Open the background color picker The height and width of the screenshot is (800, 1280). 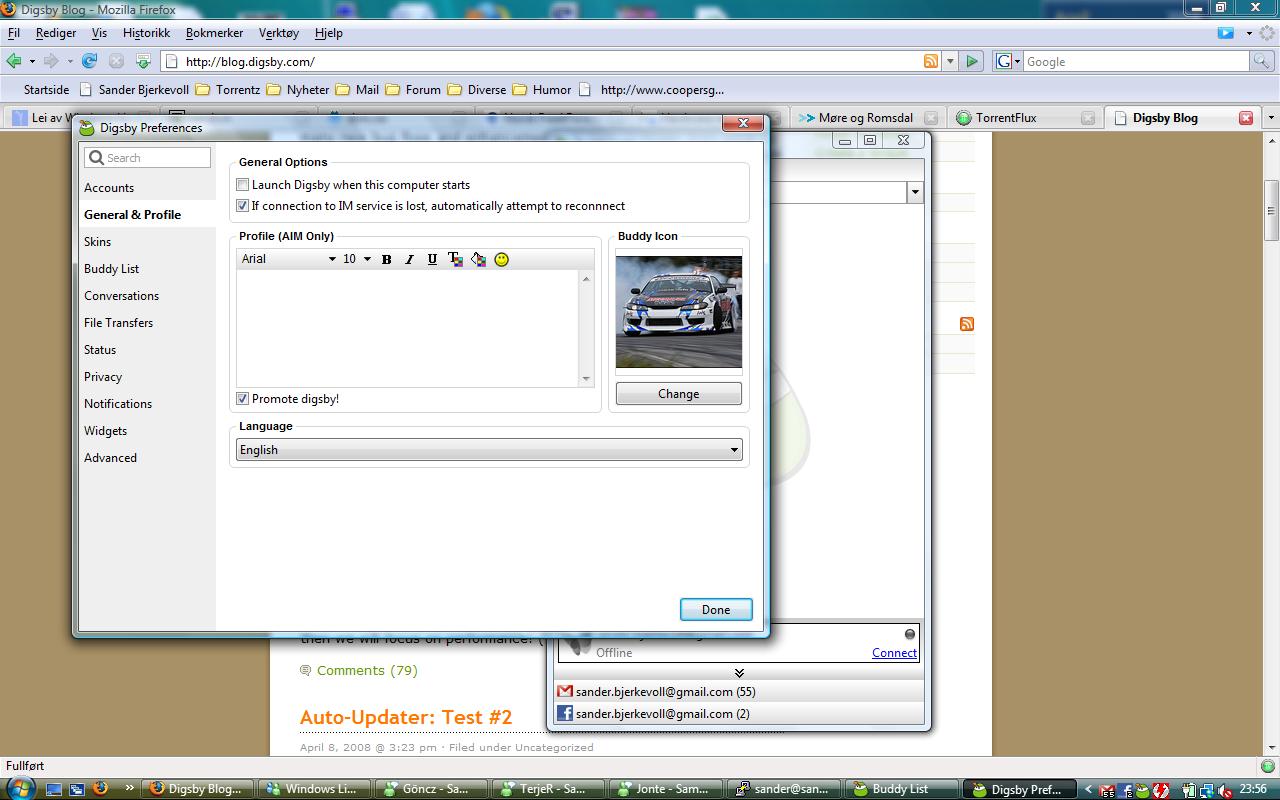tap(478, 259)
